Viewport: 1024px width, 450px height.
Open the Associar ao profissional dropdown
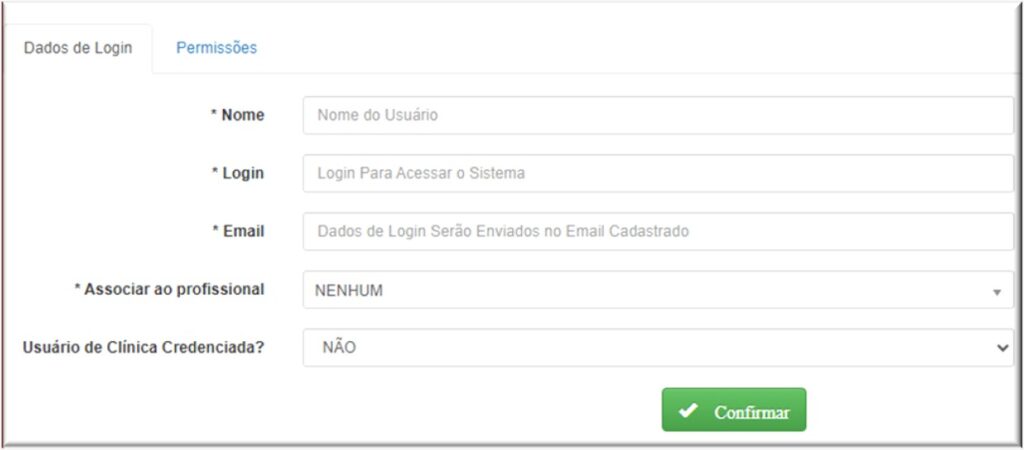tap(658, 290)
